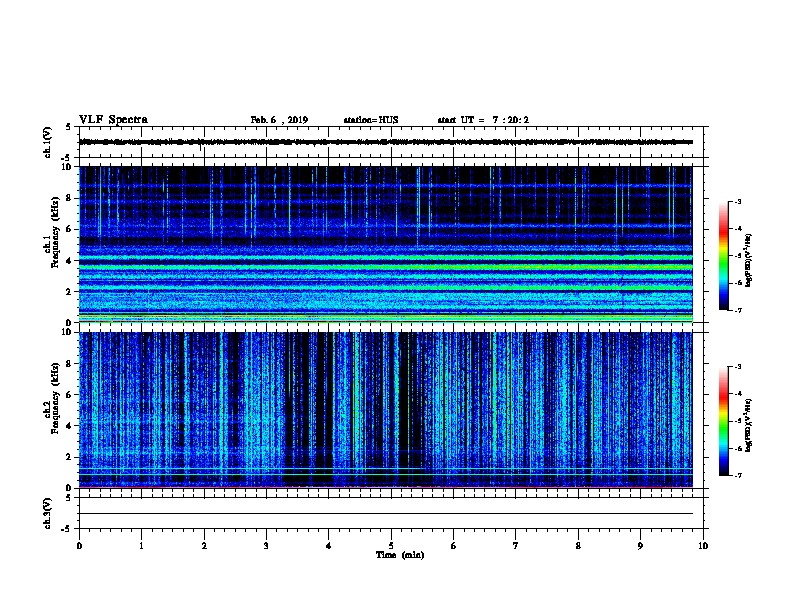Select the "start UT = 7:20:2" header text
Screen dimensions: 792x612
pyautogui.click(x=483, y=120)
